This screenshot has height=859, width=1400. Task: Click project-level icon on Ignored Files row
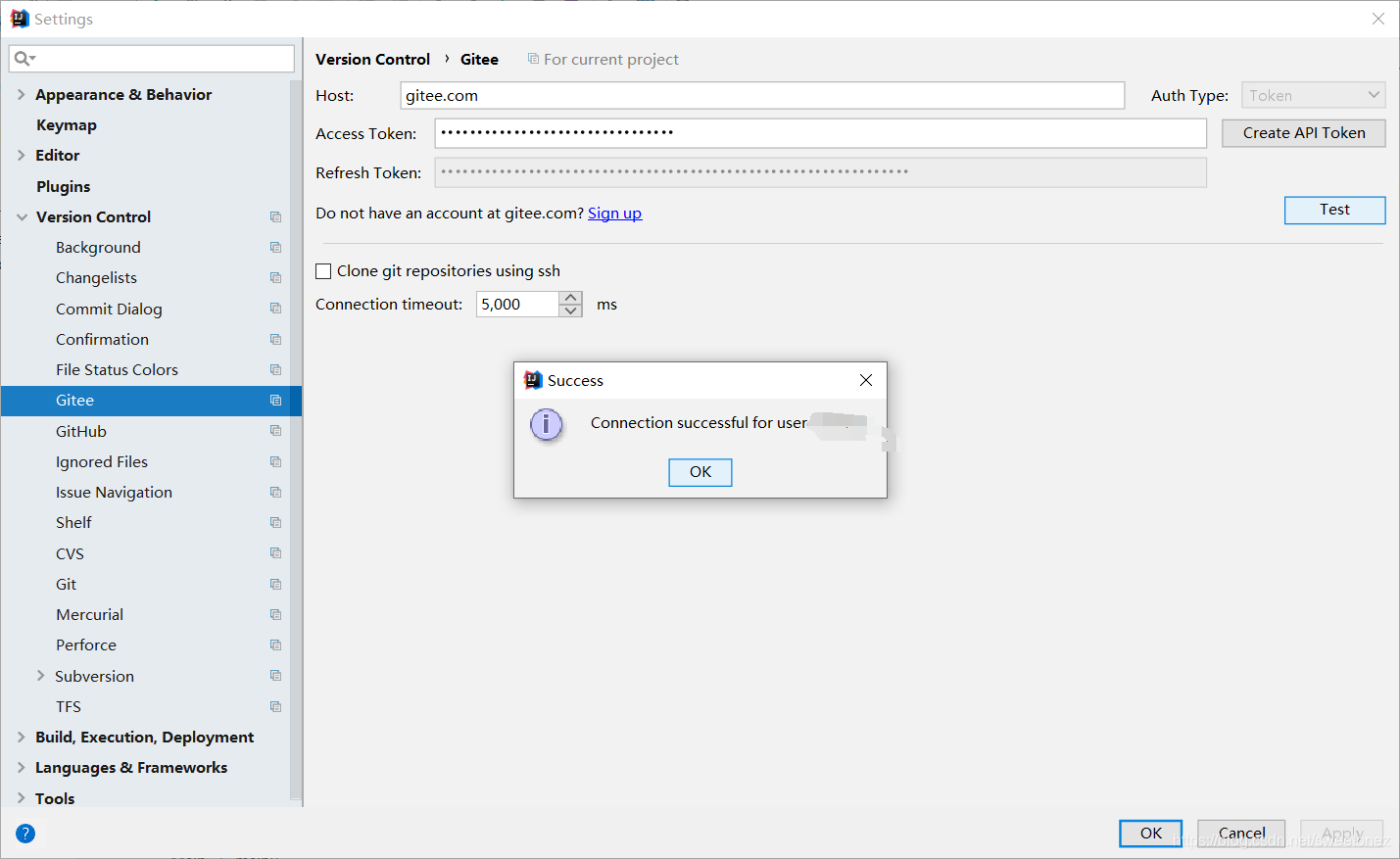(275, 461)
